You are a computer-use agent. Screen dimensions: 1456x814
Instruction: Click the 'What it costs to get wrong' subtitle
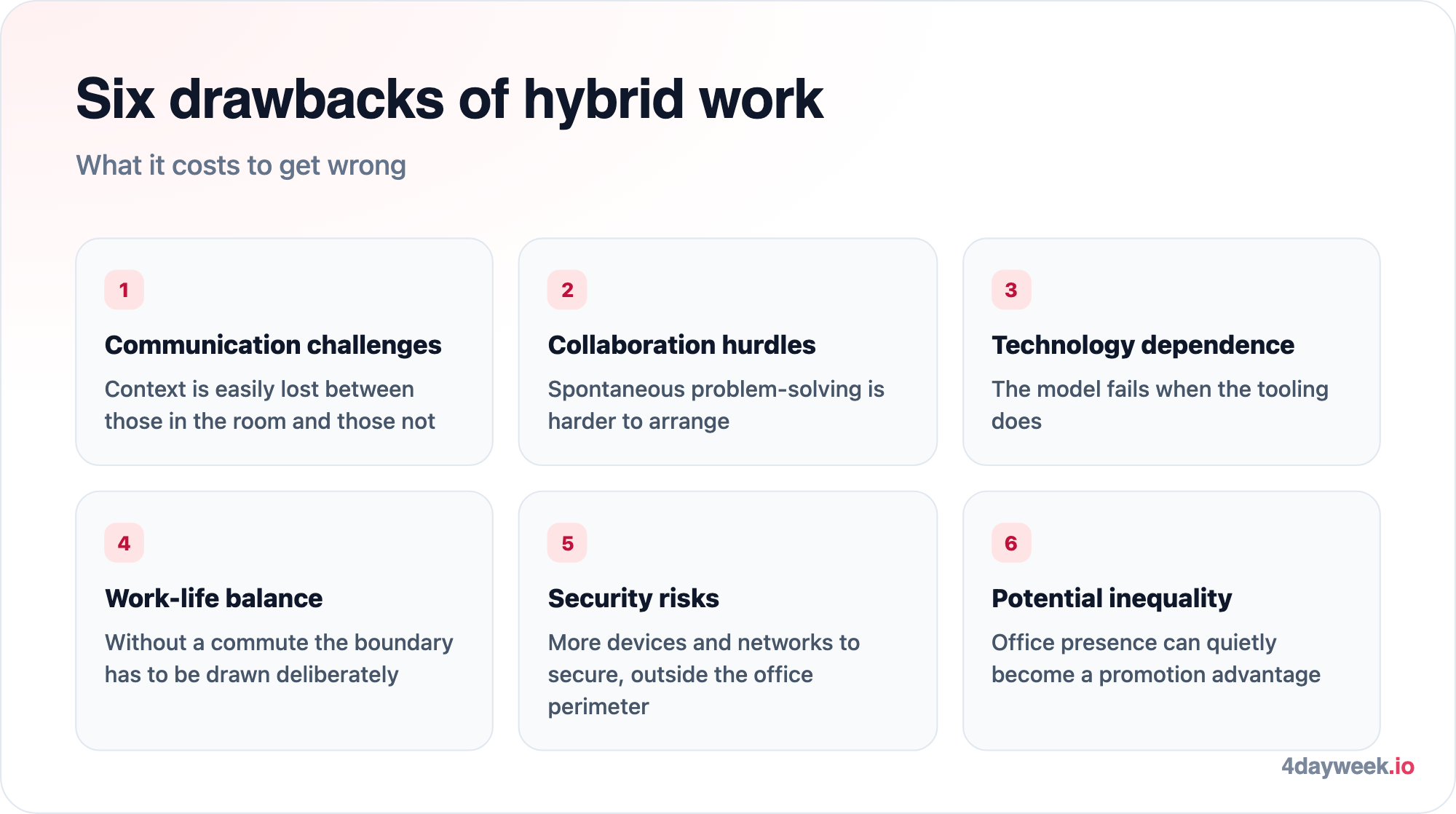pyautogui.click(x=241, y=166)
